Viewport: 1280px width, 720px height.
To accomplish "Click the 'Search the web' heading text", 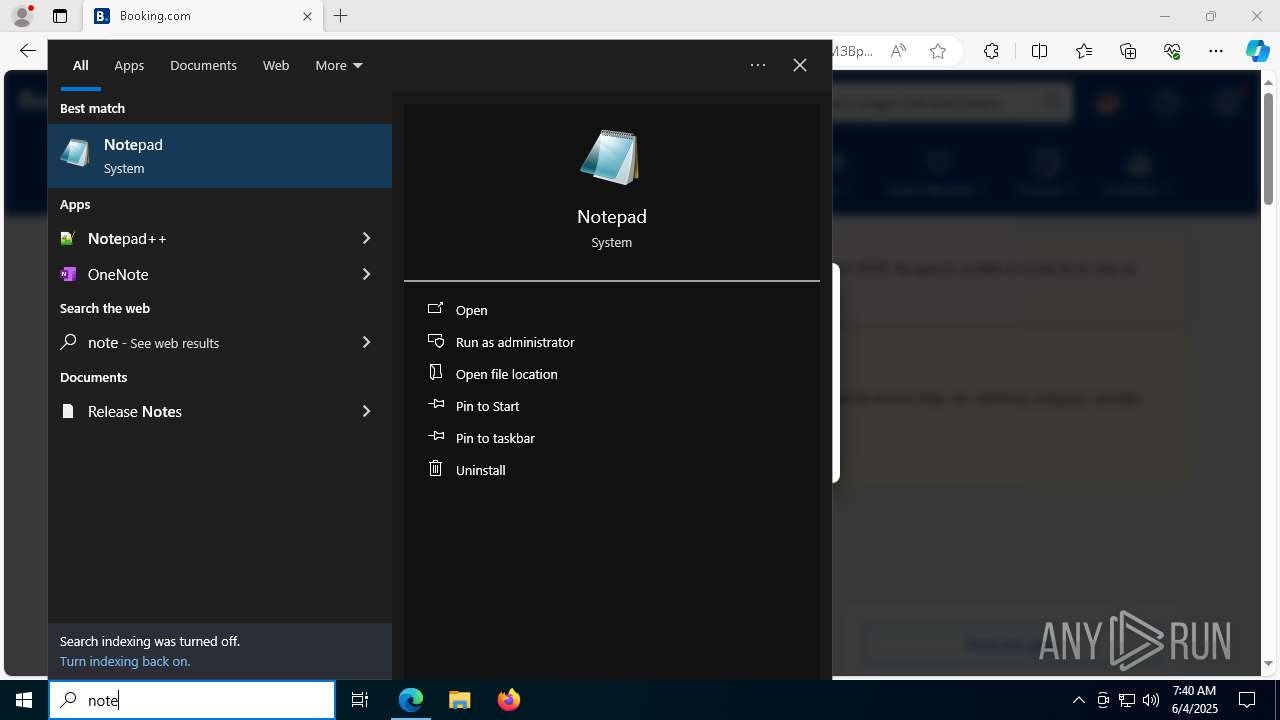I will coord(105,308).
